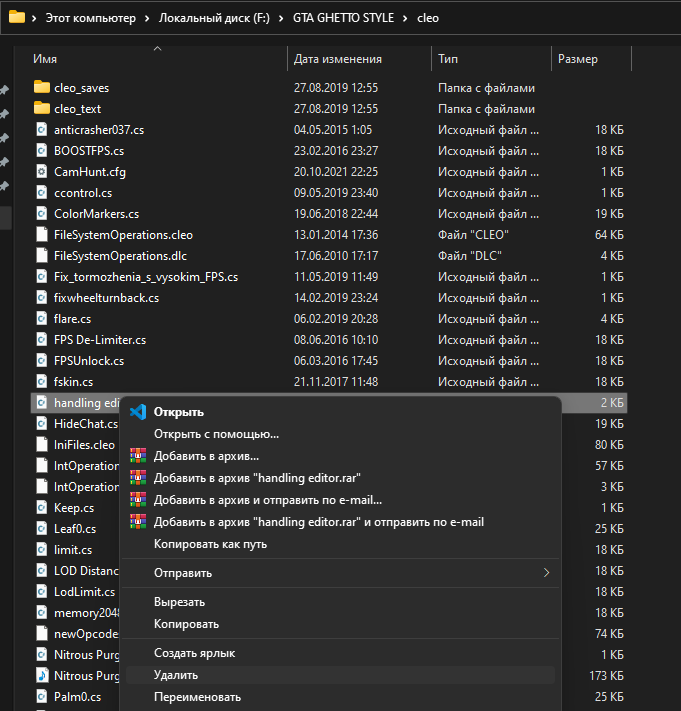Click the Файл "DLC" type cell
This screenshot has width=681, height=711.
(x=470, y=256)
